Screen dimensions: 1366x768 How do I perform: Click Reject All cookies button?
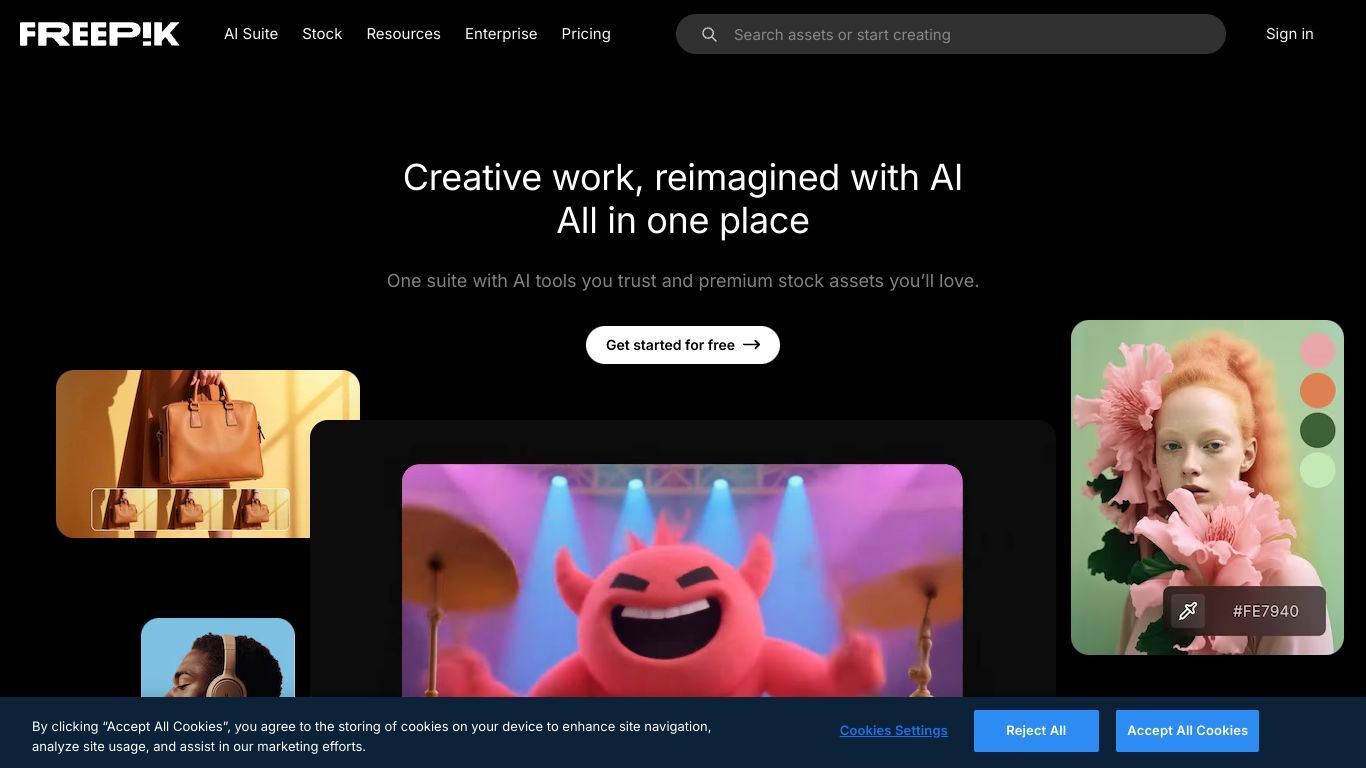[x=1036, y=731]
